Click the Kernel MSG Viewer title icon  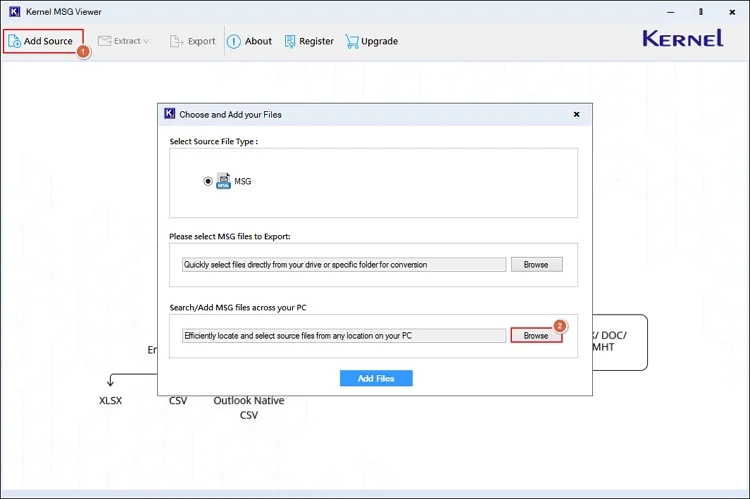tap(15, 11)
